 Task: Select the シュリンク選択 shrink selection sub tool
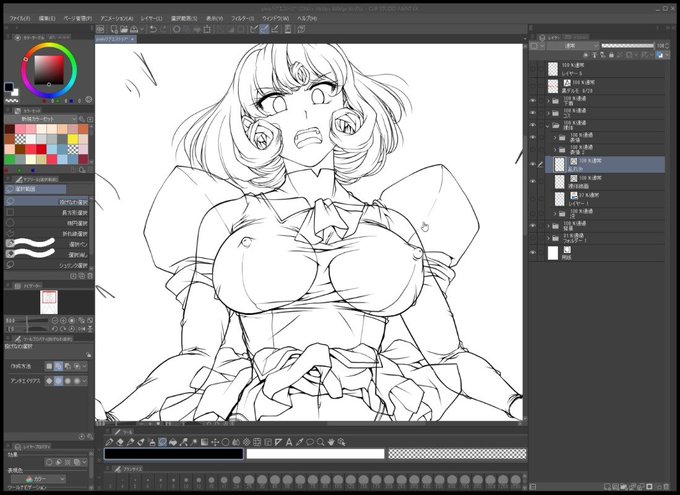click(x=48, y=265)
